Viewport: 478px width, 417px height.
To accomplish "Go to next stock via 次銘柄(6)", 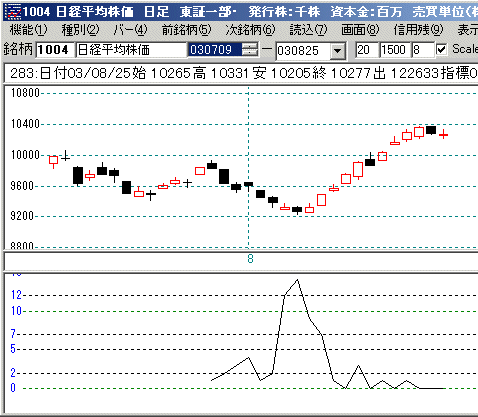I will [x=250, y=30].
